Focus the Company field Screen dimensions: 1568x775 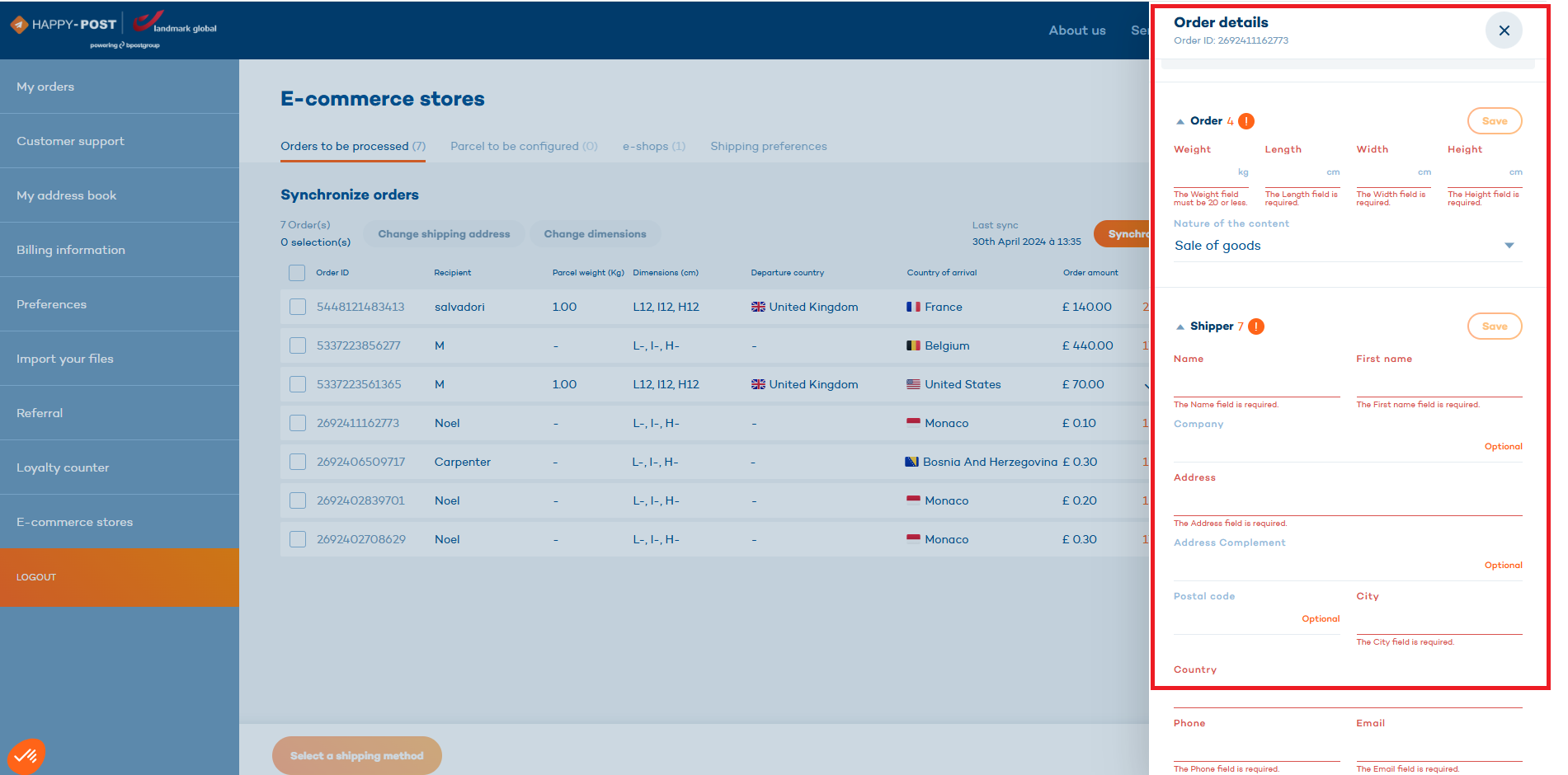click(1348, 448)
